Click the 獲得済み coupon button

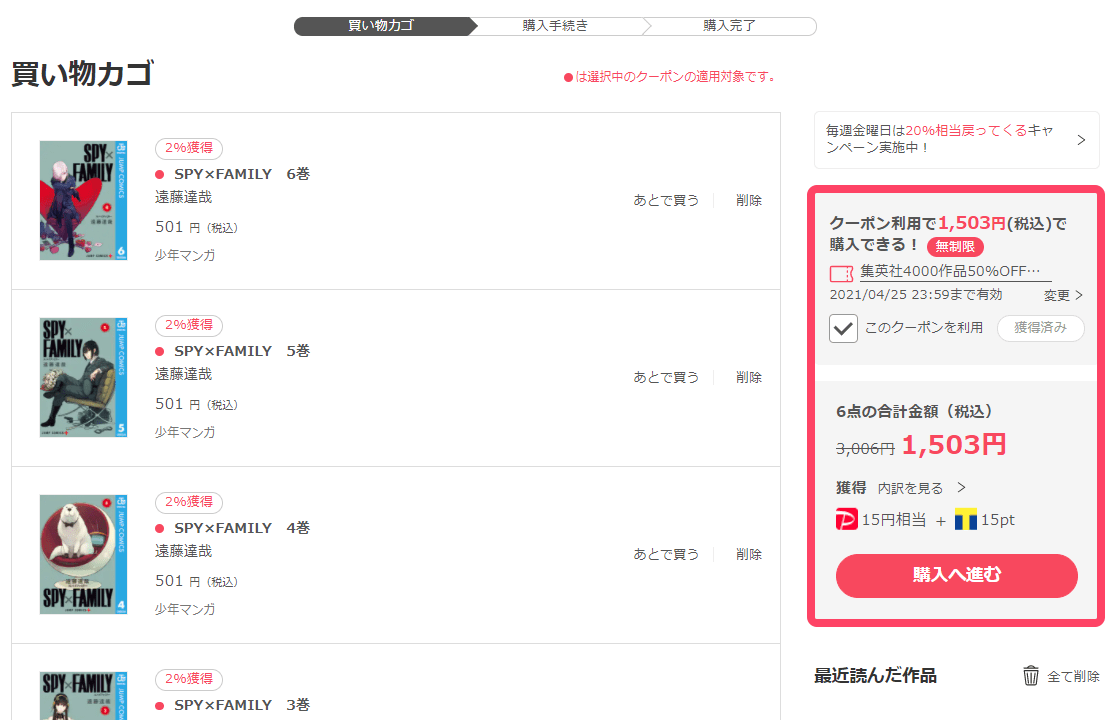click(x=1041, y=328)
